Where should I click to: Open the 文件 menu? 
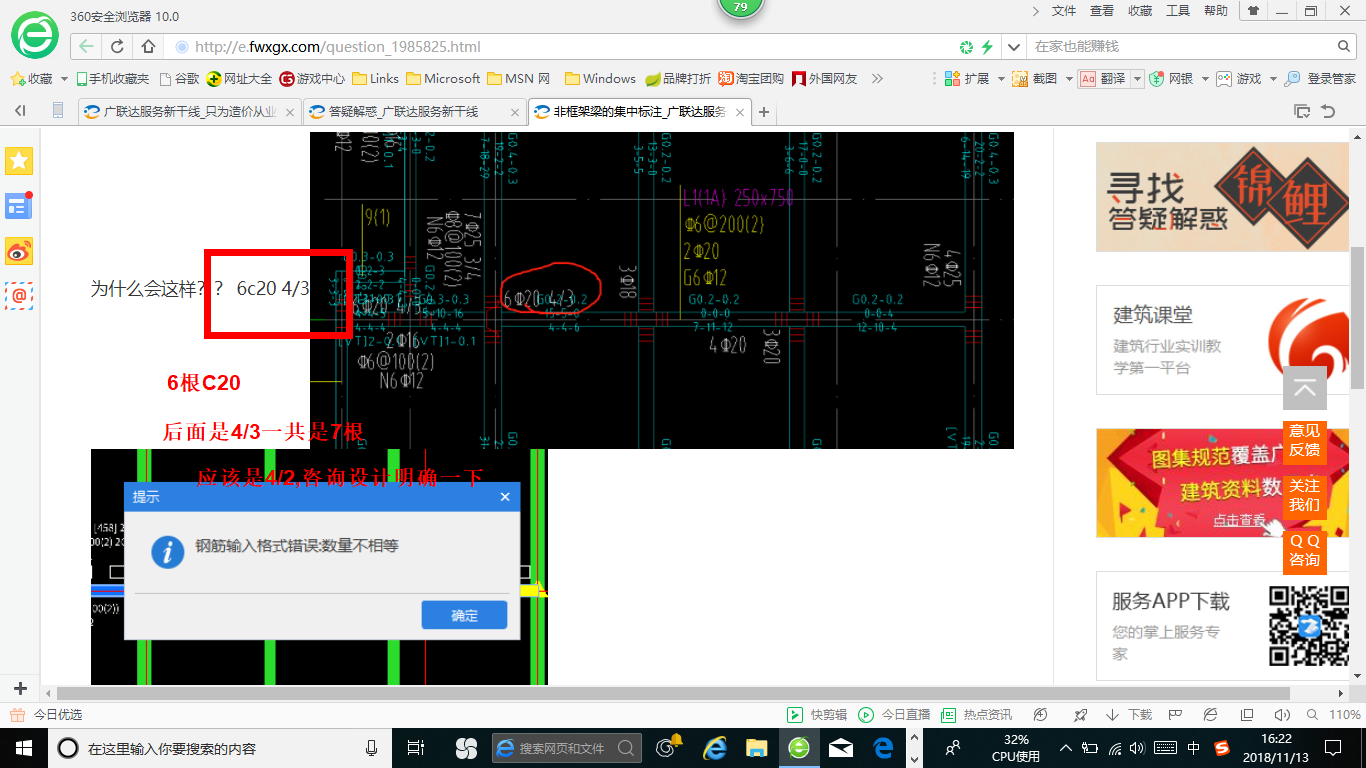tap(1064, 11)
